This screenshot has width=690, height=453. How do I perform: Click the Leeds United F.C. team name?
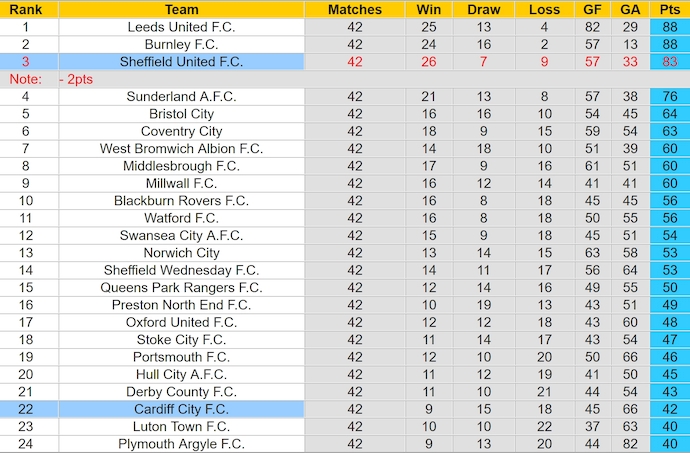181,27
